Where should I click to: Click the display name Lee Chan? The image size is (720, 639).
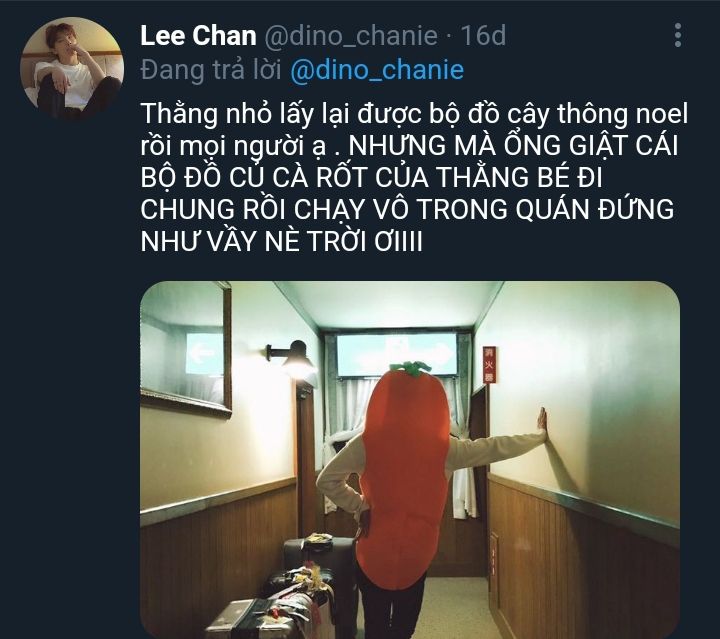click(x=198, y=35)
